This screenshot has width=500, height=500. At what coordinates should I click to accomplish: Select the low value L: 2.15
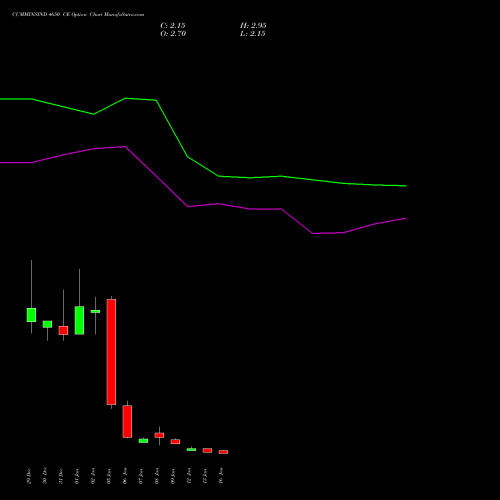pos(253,34)
